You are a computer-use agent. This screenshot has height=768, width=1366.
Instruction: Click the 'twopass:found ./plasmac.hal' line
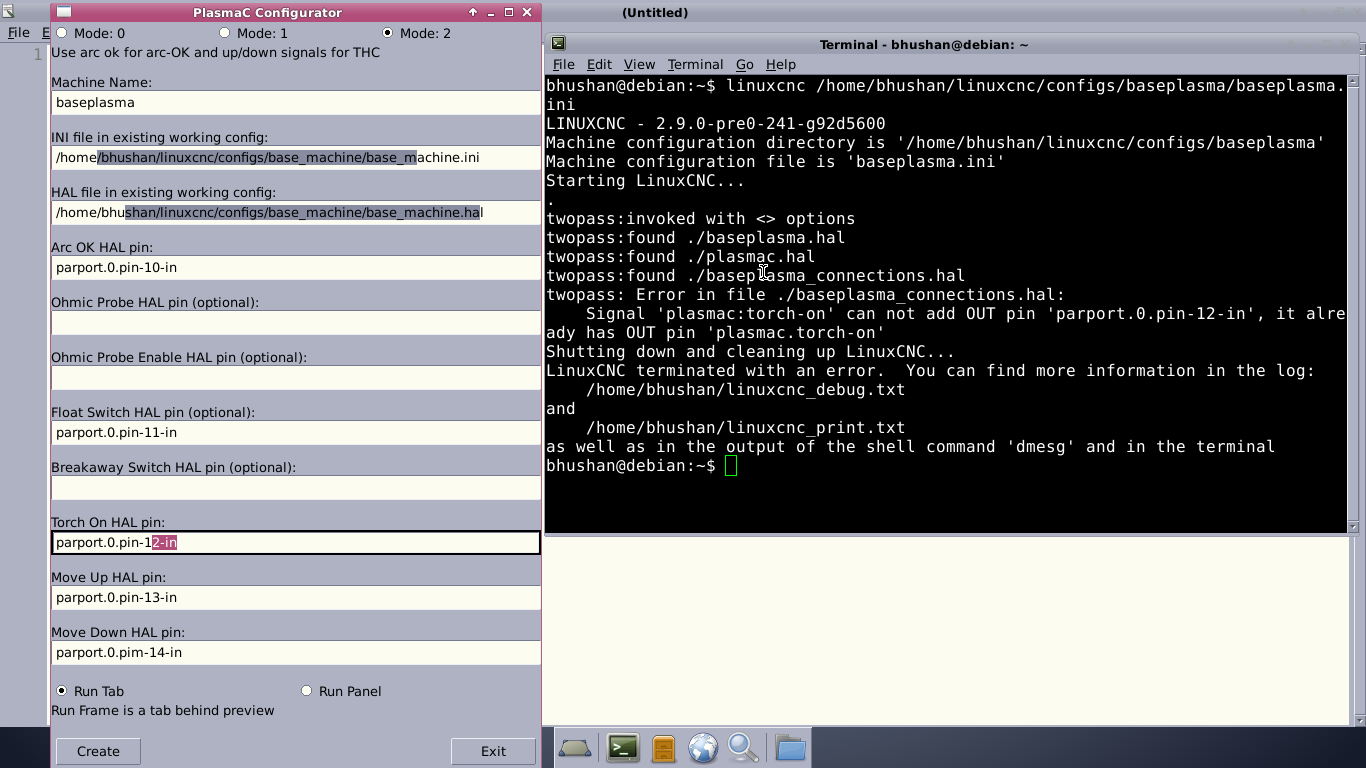click(681, 257)
